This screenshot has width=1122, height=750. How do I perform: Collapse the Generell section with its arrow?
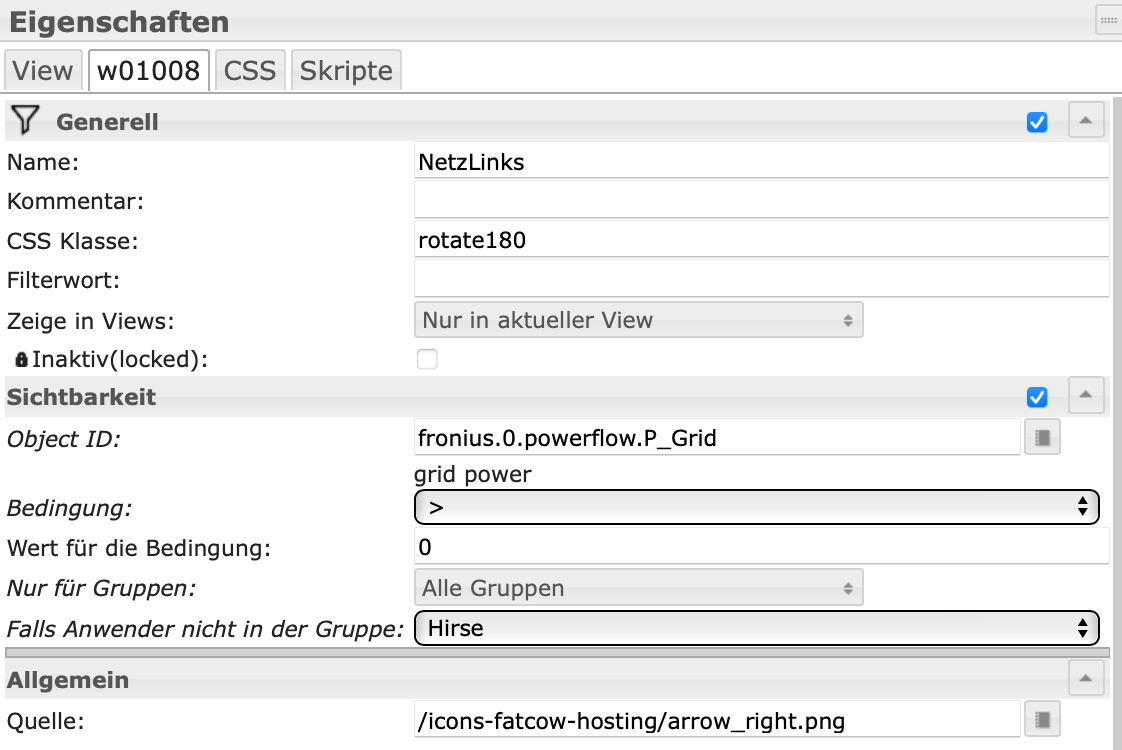[1085, 121]
